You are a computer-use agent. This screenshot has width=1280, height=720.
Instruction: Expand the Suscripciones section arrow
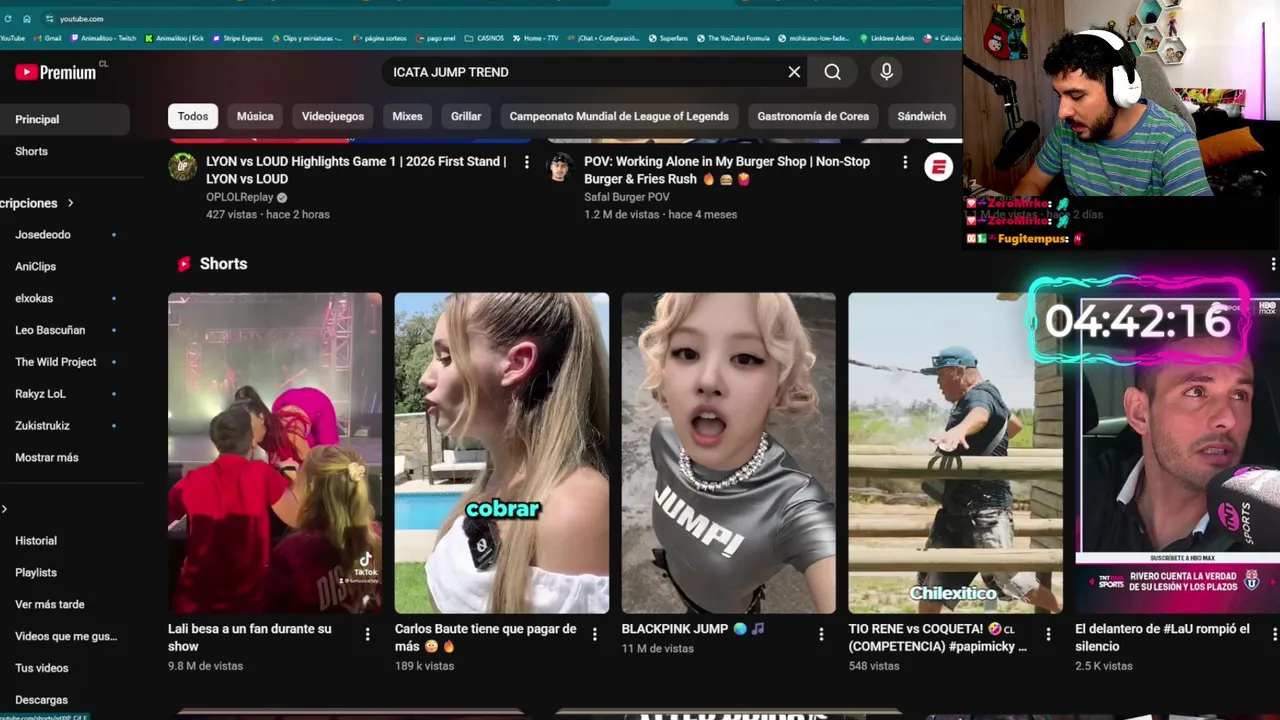[x=70, y=203]
